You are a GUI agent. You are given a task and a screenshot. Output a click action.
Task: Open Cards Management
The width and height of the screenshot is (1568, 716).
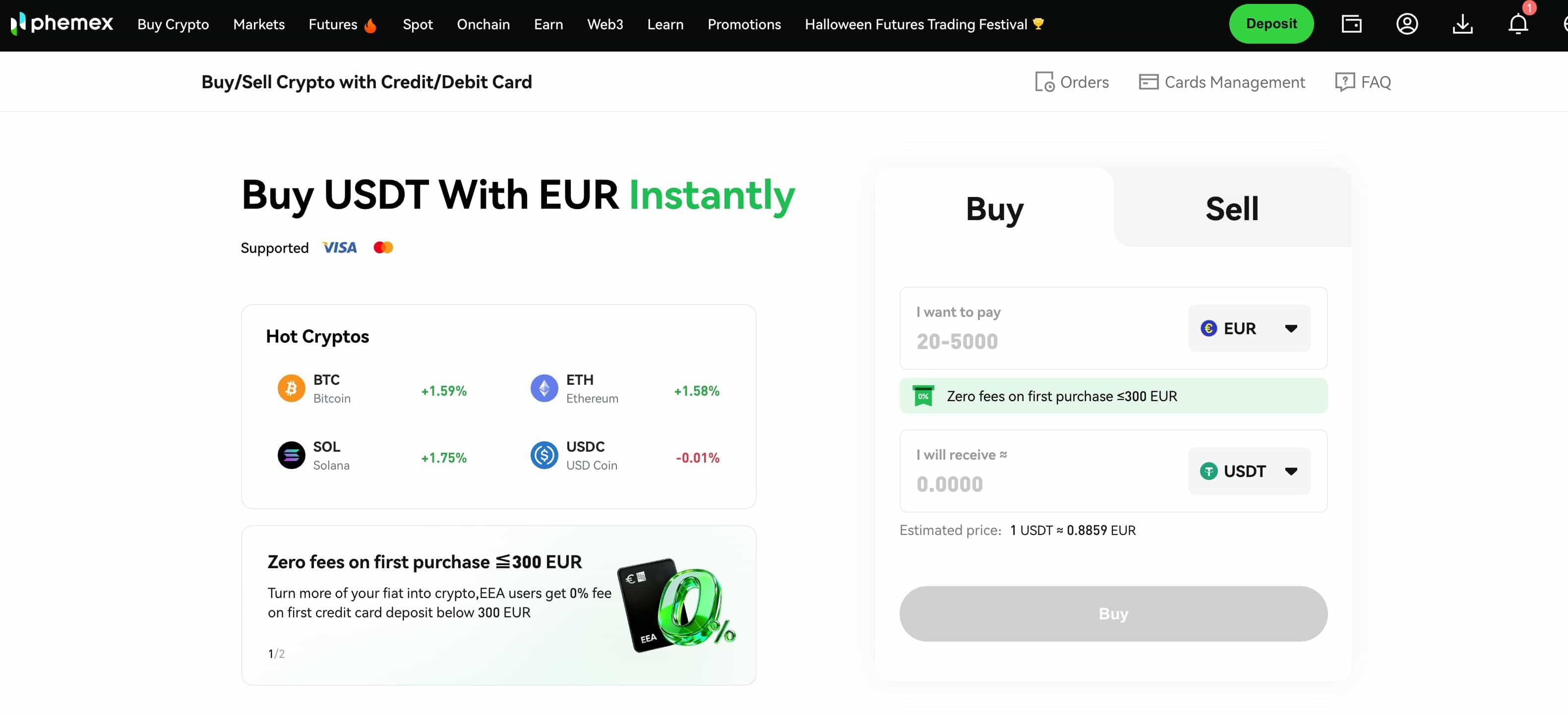click(x=1222, y=82)
